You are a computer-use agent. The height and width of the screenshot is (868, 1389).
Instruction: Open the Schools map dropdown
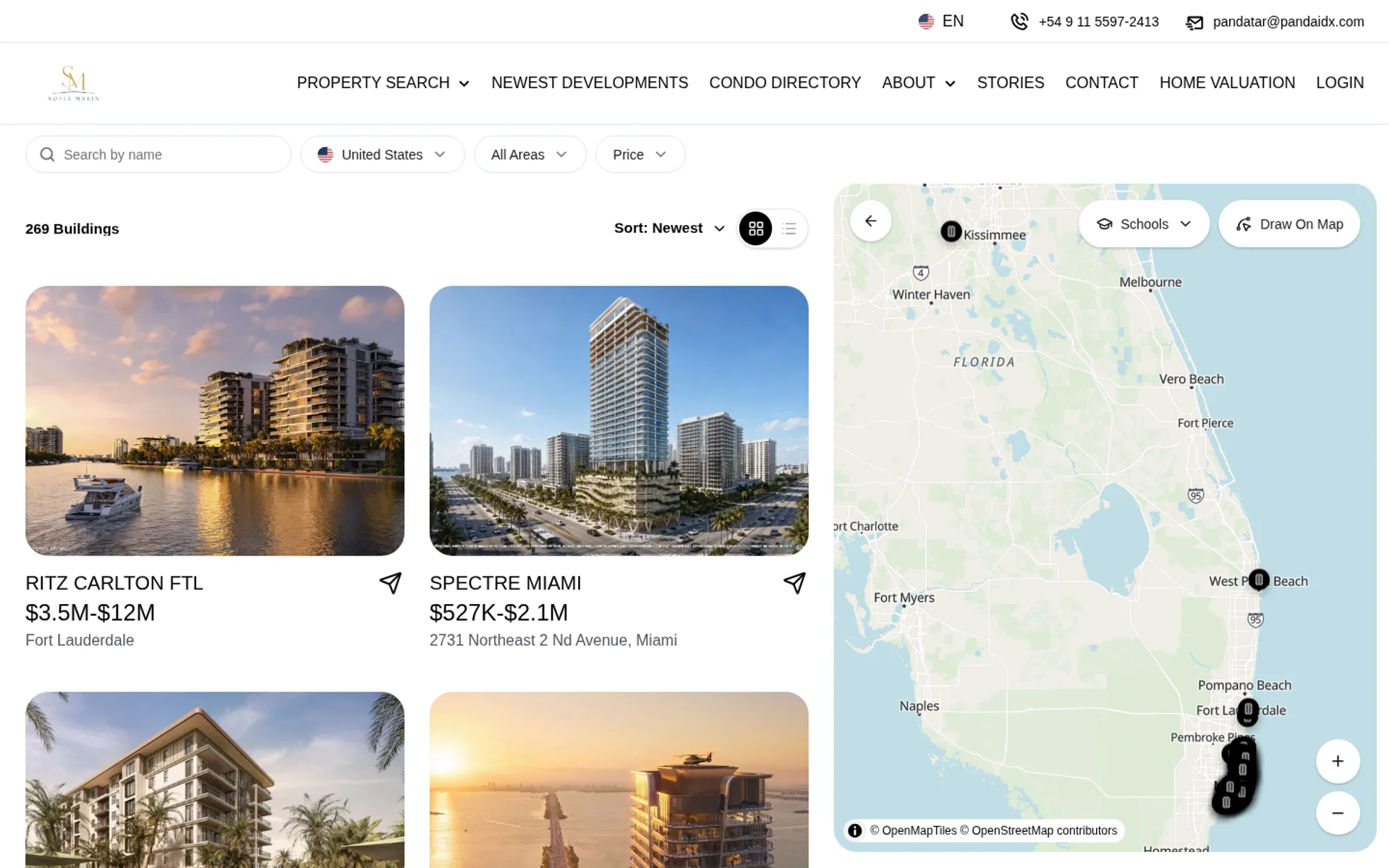[1144, 224]
